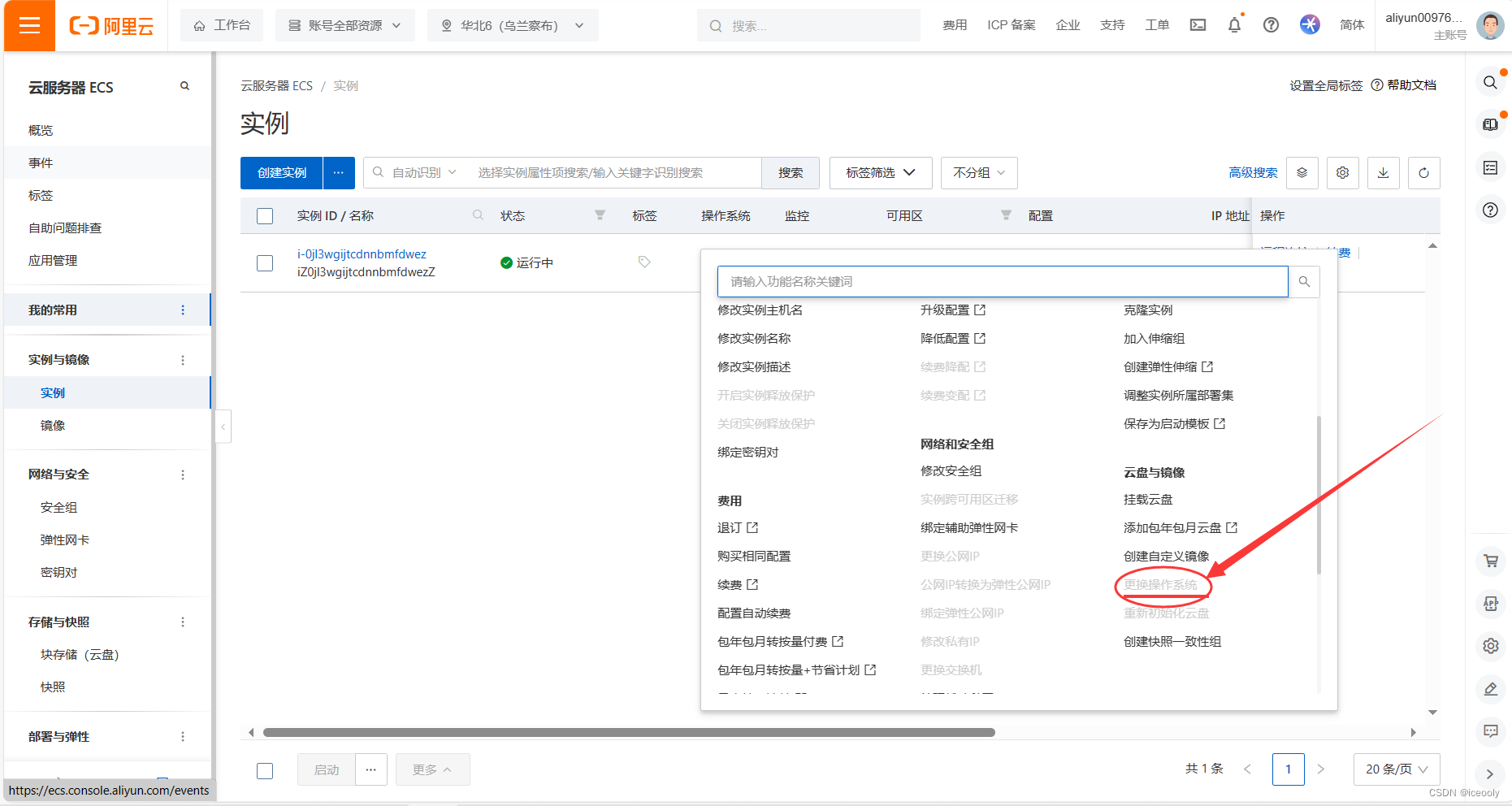The height and width of the screenshot is (806, 1512).
Task: Open the hamburger navigation menu
Action: tap(29, 26)
